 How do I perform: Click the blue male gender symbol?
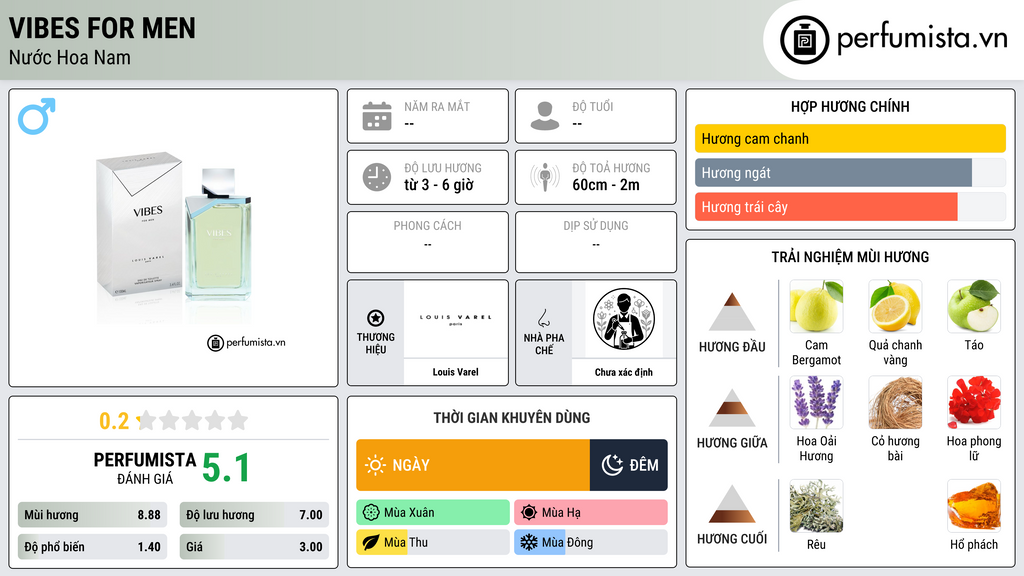tap(37, 116)
